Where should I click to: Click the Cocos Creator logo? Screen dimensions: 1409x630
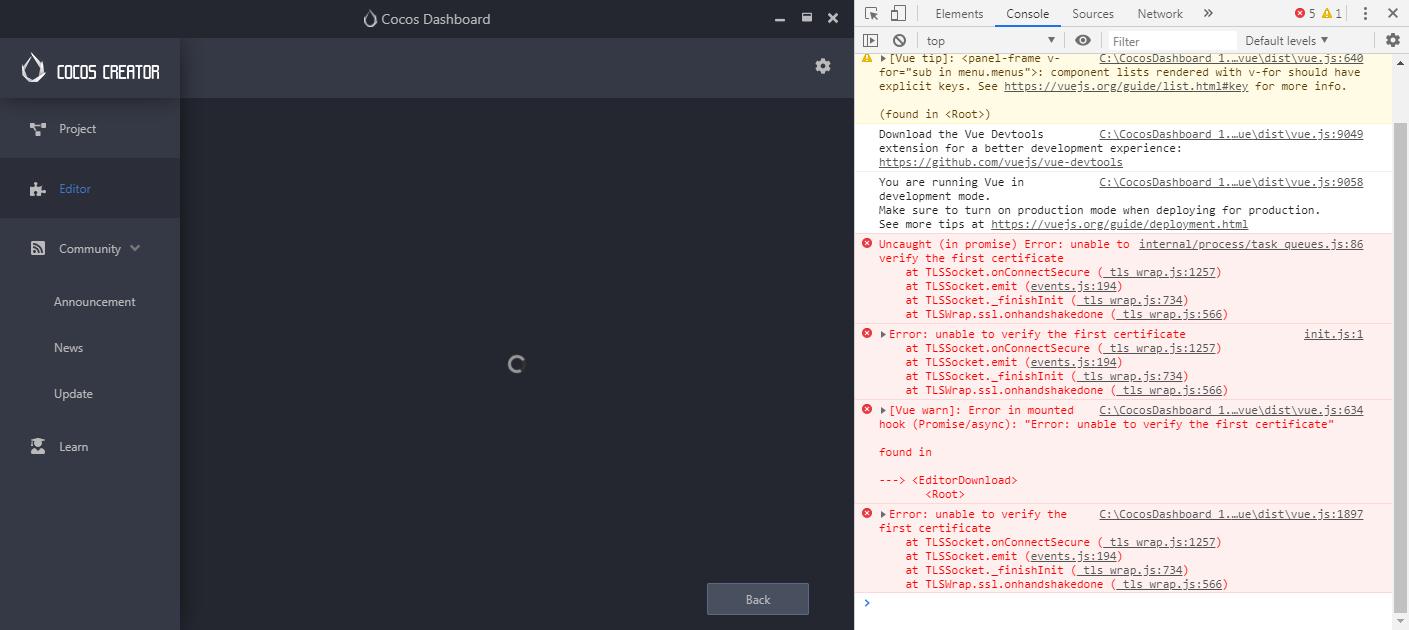[91, 69]
